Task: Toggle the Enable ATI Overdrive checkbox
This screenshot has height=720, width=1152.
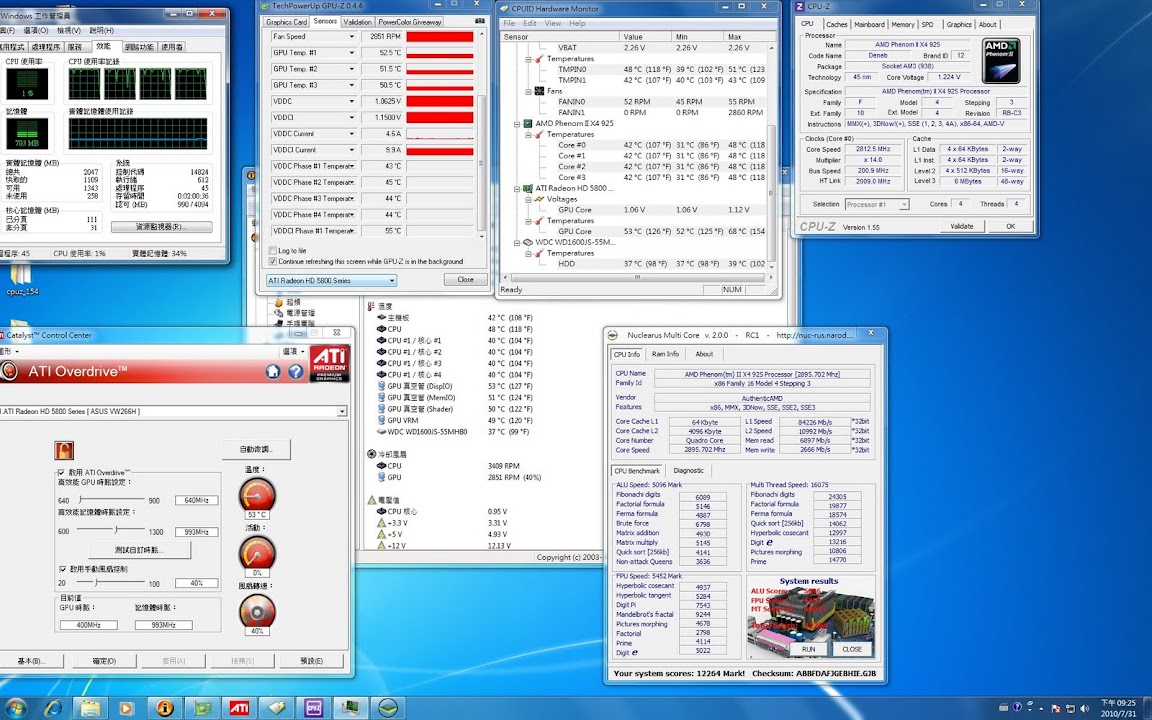Action: point(61,472)
